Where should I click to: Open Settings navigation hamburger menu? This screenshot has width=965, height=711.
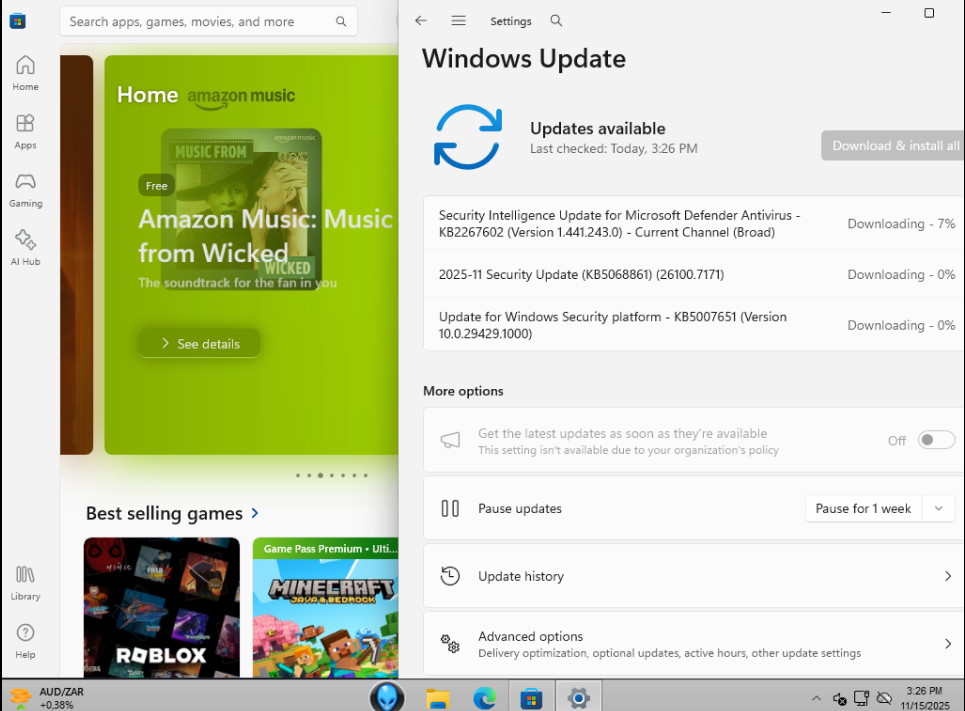tap(458, 20)
